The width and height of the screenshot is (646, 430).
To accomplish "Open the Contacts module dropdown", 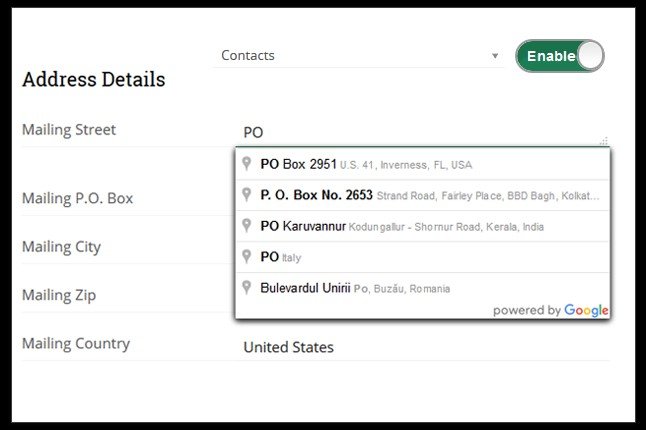I will click(359, 56).
